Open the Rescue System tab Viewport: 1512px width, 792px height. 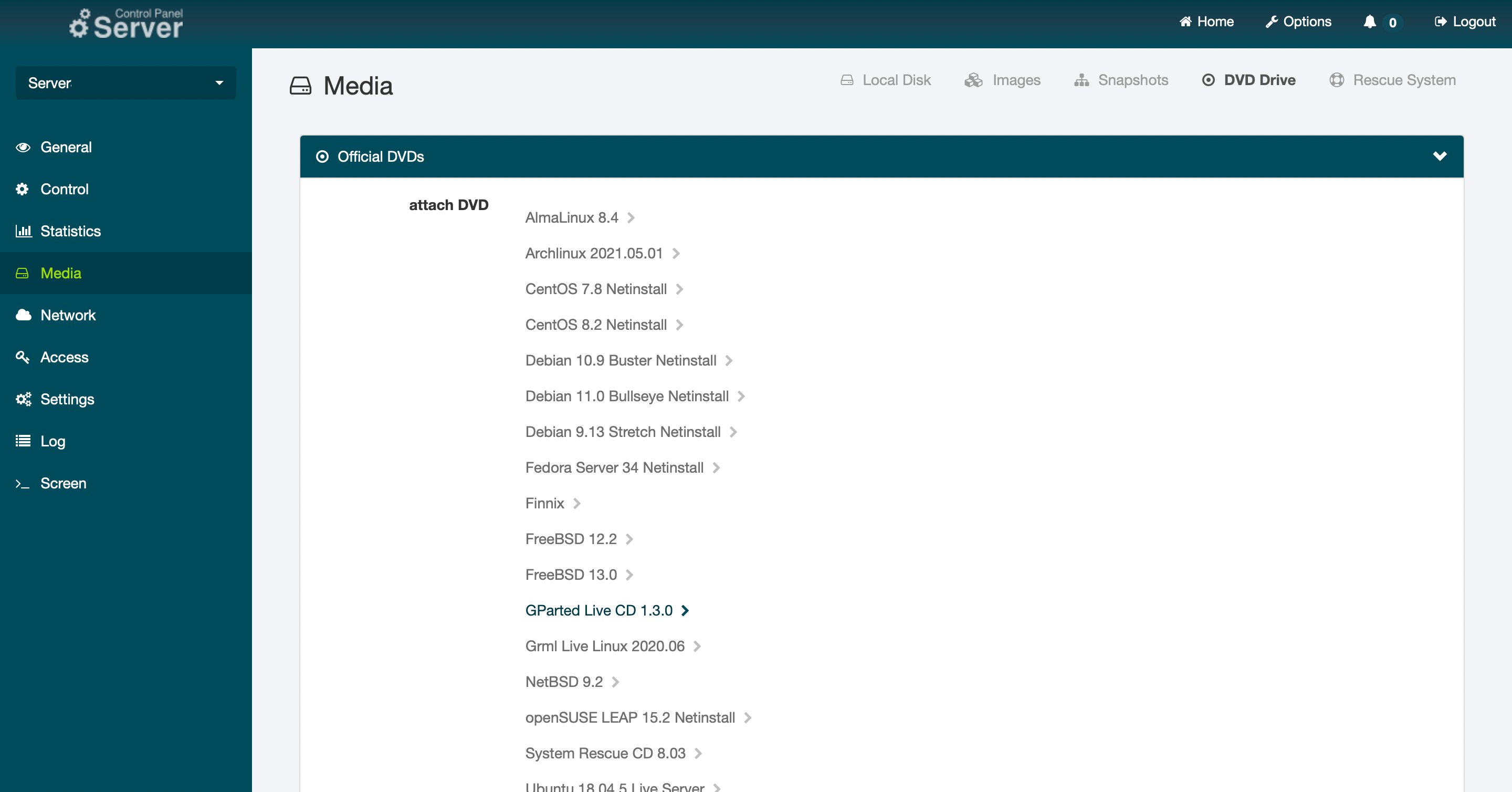pos(1393,80)
